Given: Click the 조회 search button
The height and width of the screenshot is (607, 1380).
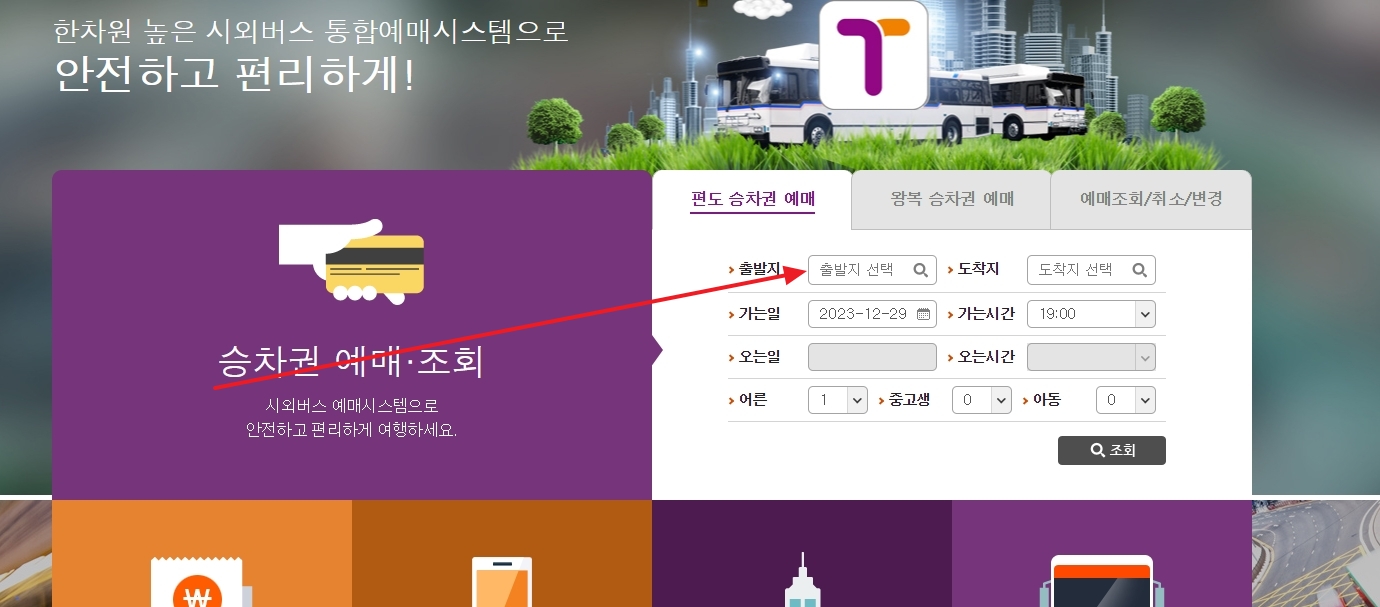Looking at the screenshot, I should pyautogui.click(x=1112, y=449).
